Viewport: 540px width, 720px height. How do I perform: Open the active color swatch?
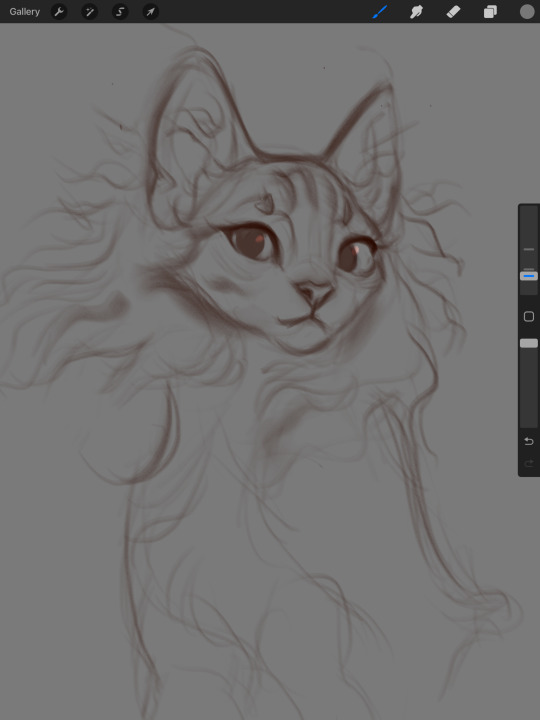point(527,12)
